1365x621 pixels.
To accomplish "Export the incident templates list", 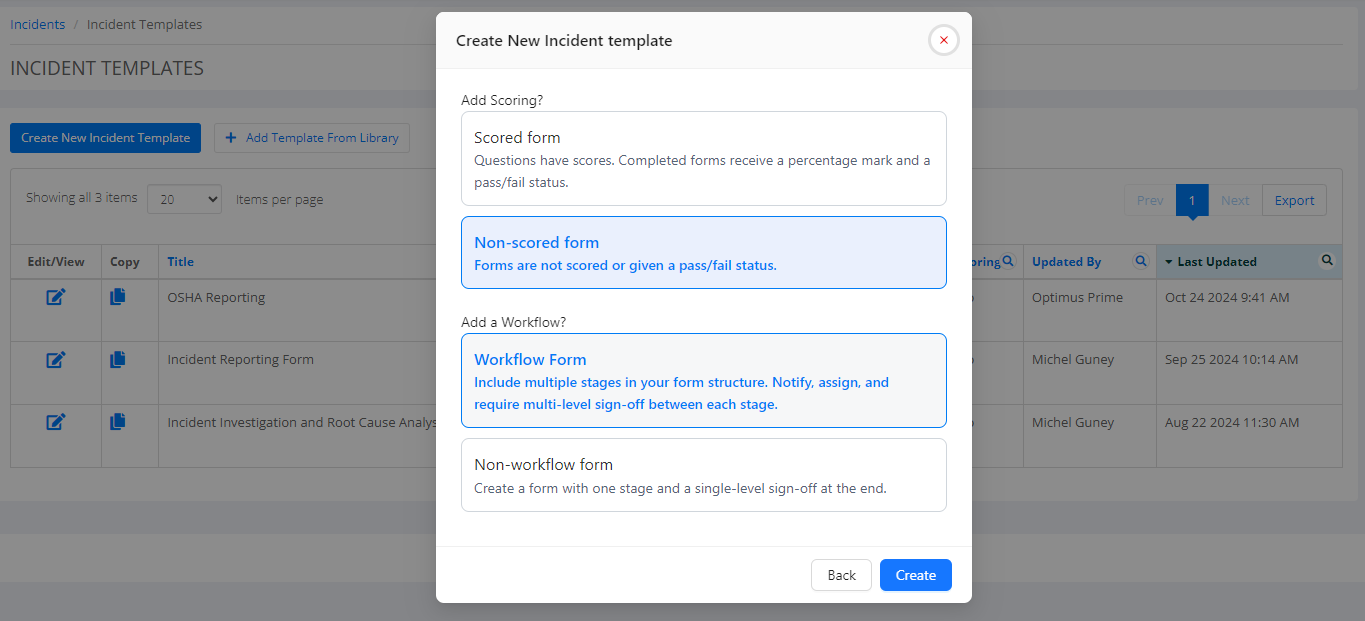I will tap(1295, 200).
